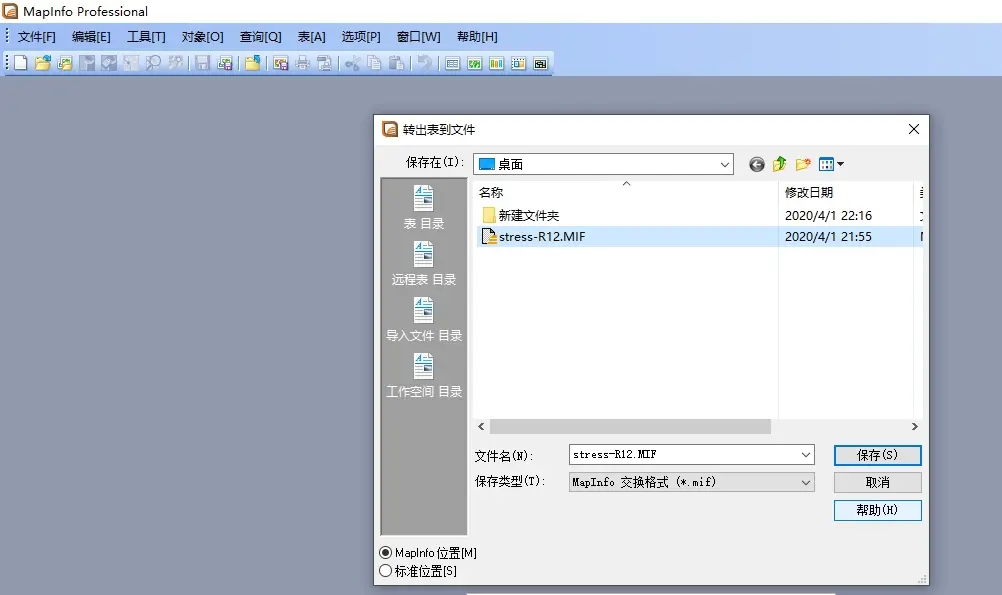
Task: Click the scroll left arrow of file list
Action: tap(481, 426)
